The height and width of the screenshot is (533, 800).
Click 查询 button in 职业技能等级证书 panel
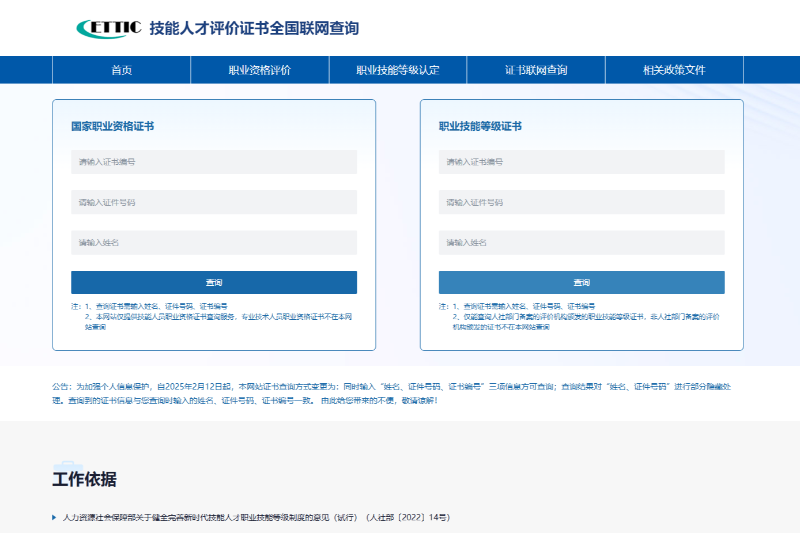click(x=582, y=283)
